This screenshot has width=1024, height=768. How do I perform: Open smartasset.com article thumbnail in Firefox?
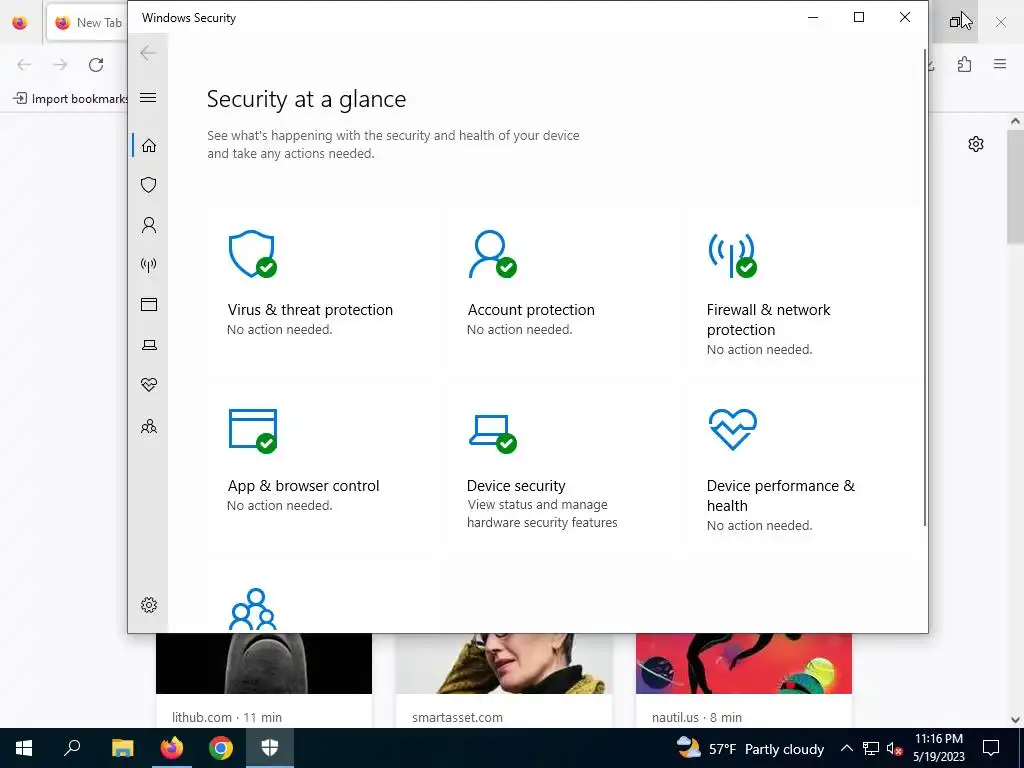(504, 663)
